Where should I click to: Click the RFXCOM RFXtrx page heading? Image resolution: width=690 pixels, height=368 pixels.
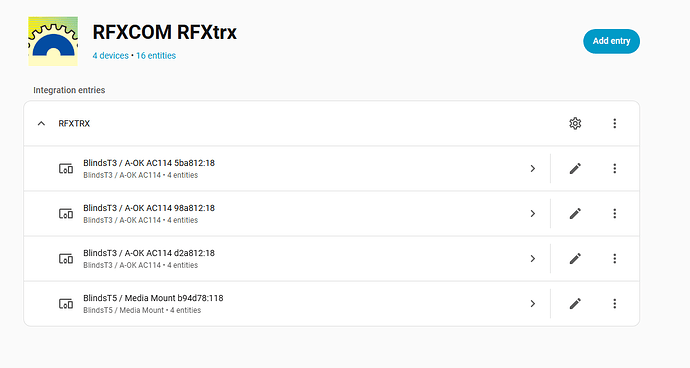(165, 32)
